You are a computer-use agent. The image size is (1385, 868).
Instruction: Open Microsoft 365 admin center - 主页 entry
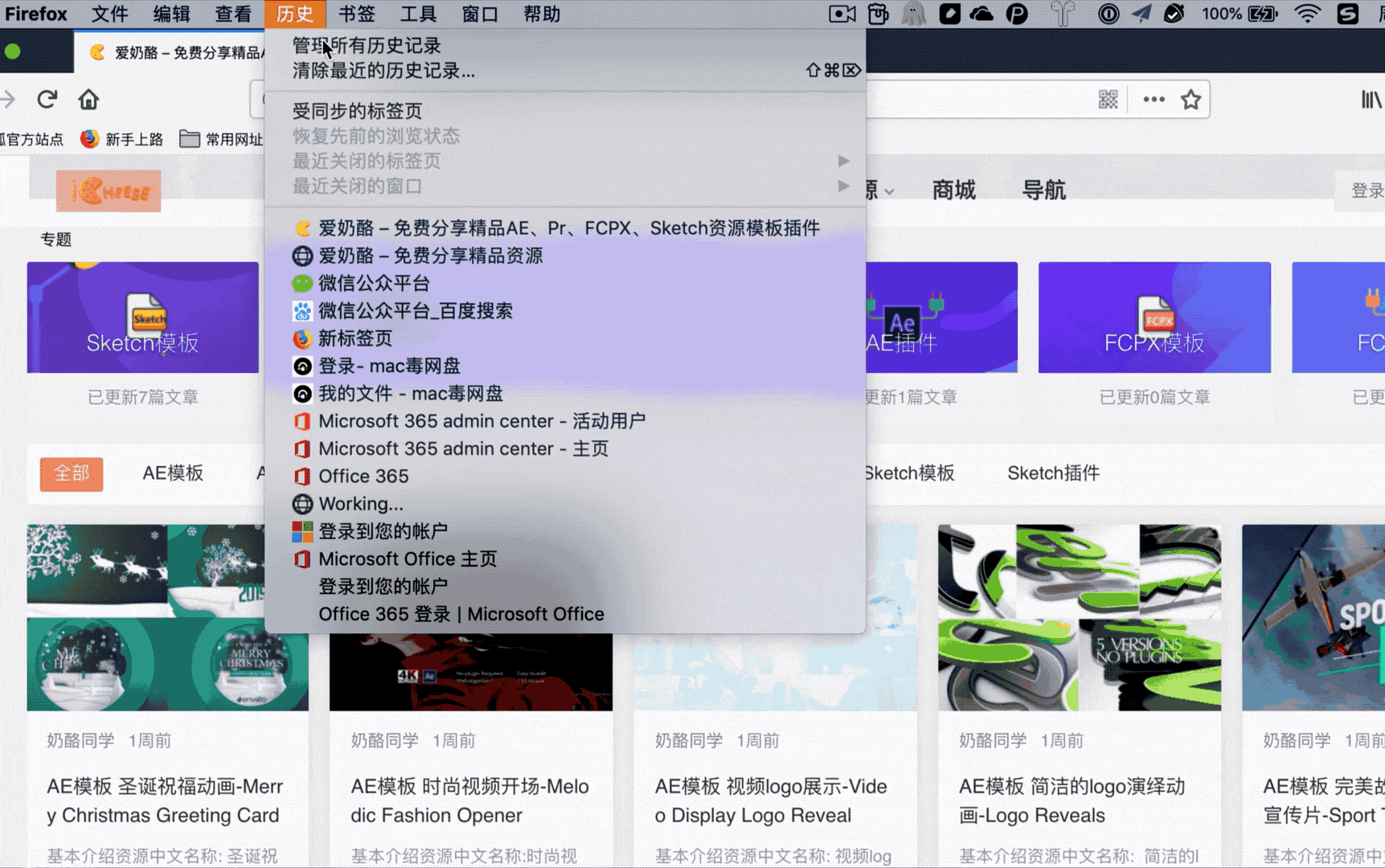tap(565, 448)
